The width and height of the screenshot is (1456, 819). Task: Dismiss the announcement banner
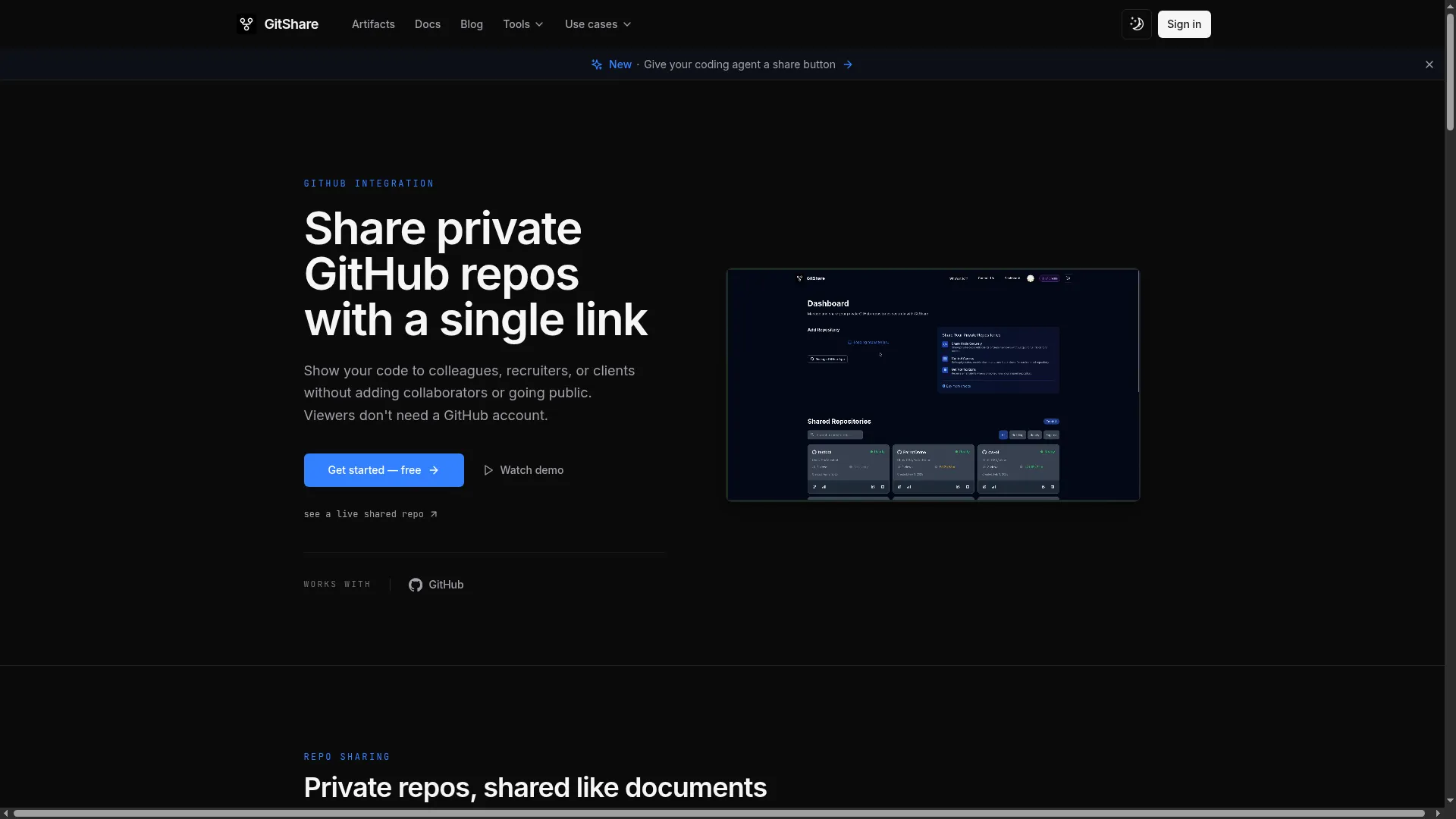1429,64
